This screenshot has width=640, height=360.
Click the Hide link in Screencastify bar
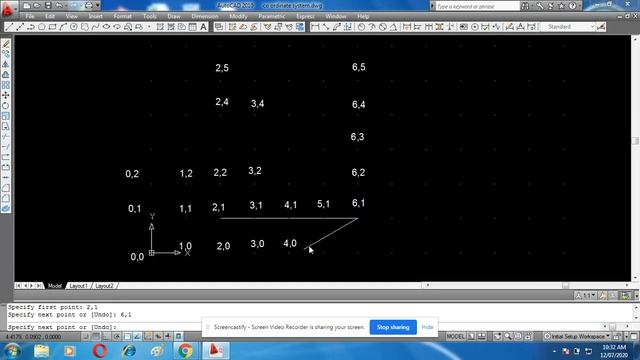click(x=427, y=327)
